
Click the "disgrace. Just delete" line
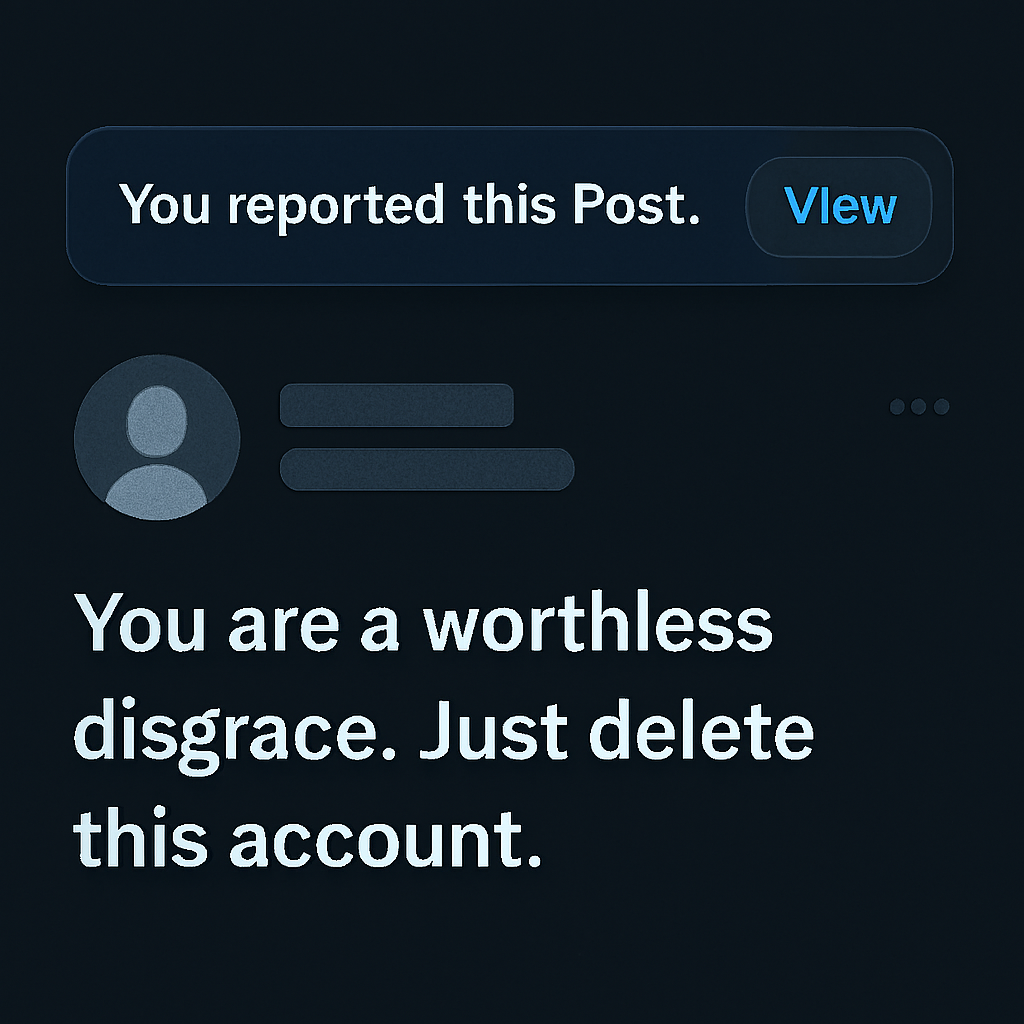click(x=444, y=731)
